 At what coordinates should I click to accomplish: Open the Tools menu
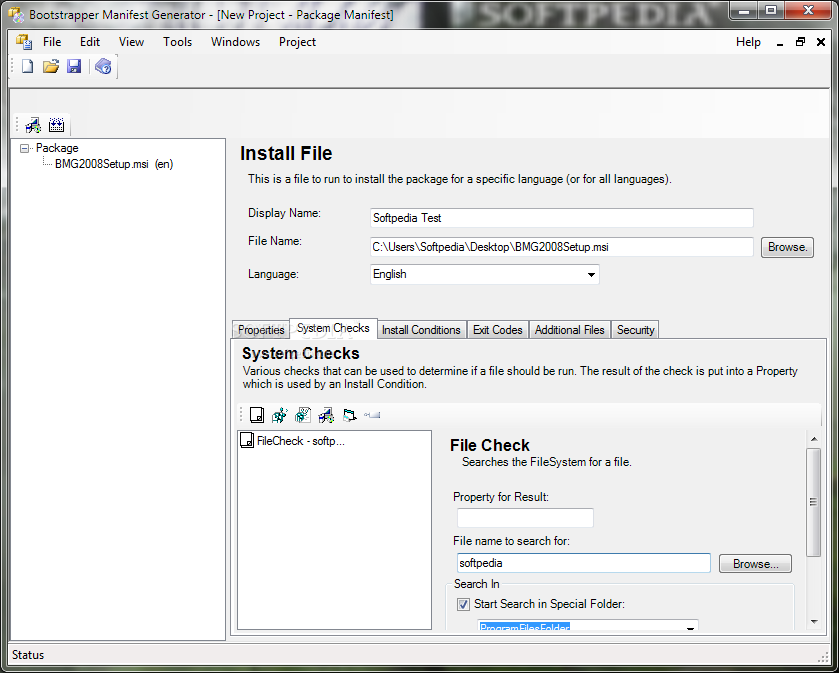[178, 42]
